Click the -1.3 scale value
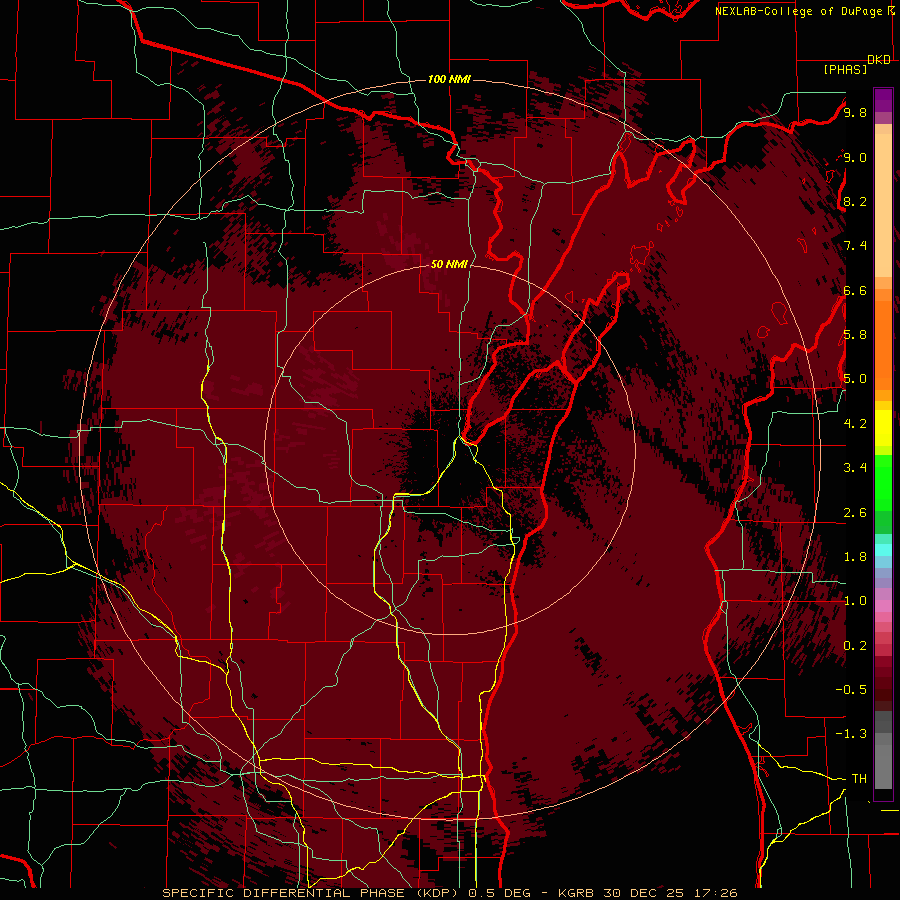 pyautogui.click(x=851, y=734)
